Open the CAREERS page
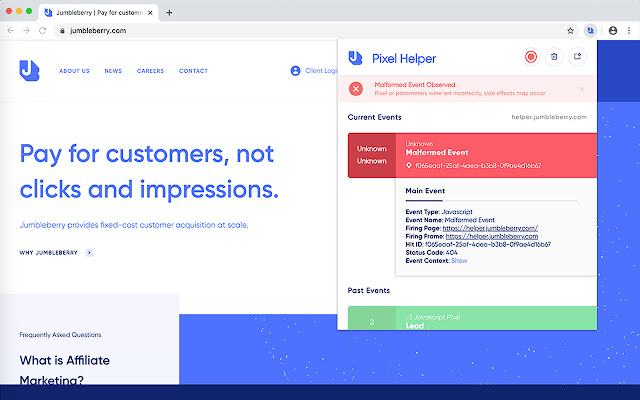The width and height of the screenshot is (640, 400). point(150,71)
